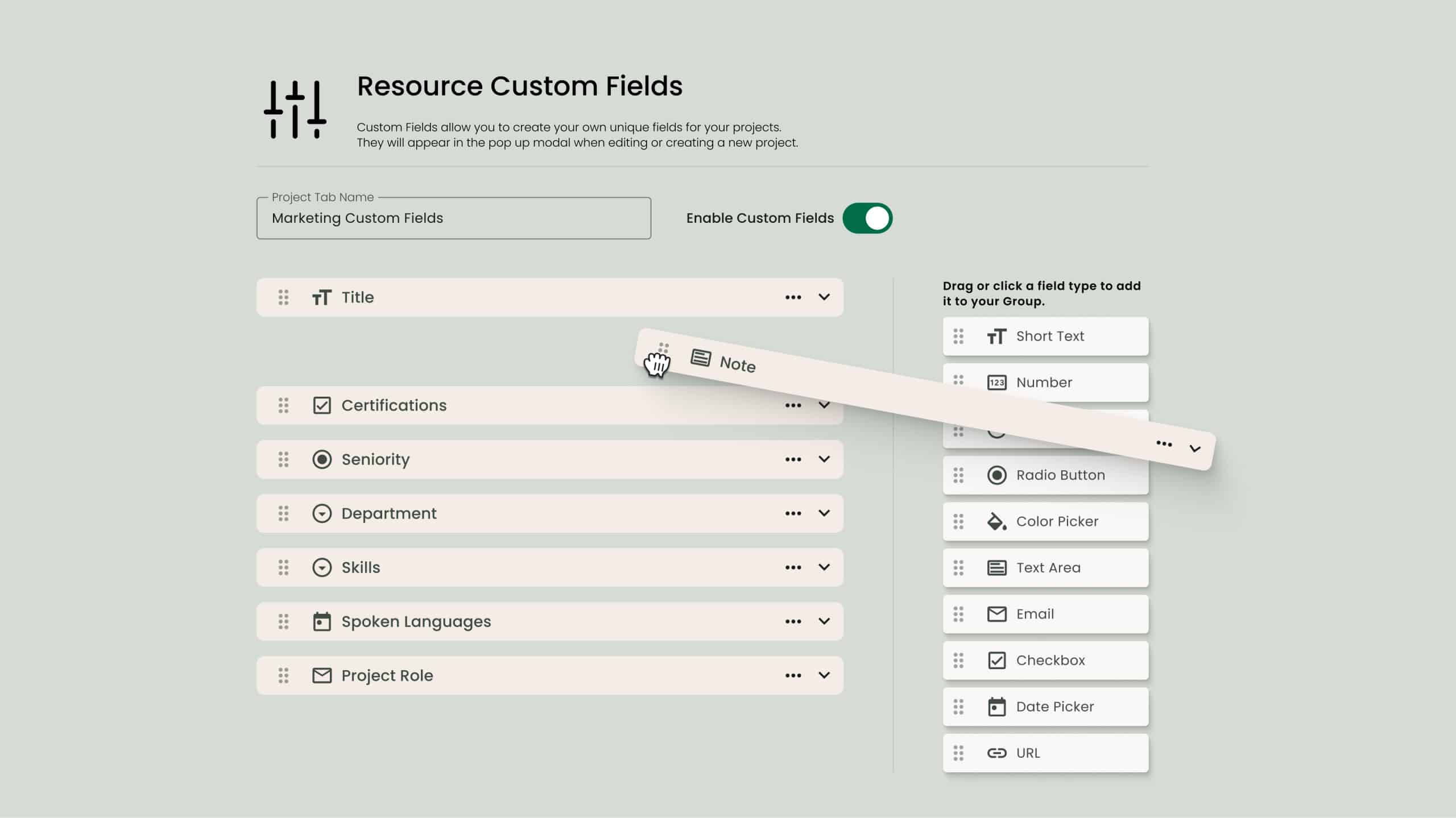The width and height of the screenshot is (1456, 818).
Task: Open Department field context menu
Action: pos(793,512)
